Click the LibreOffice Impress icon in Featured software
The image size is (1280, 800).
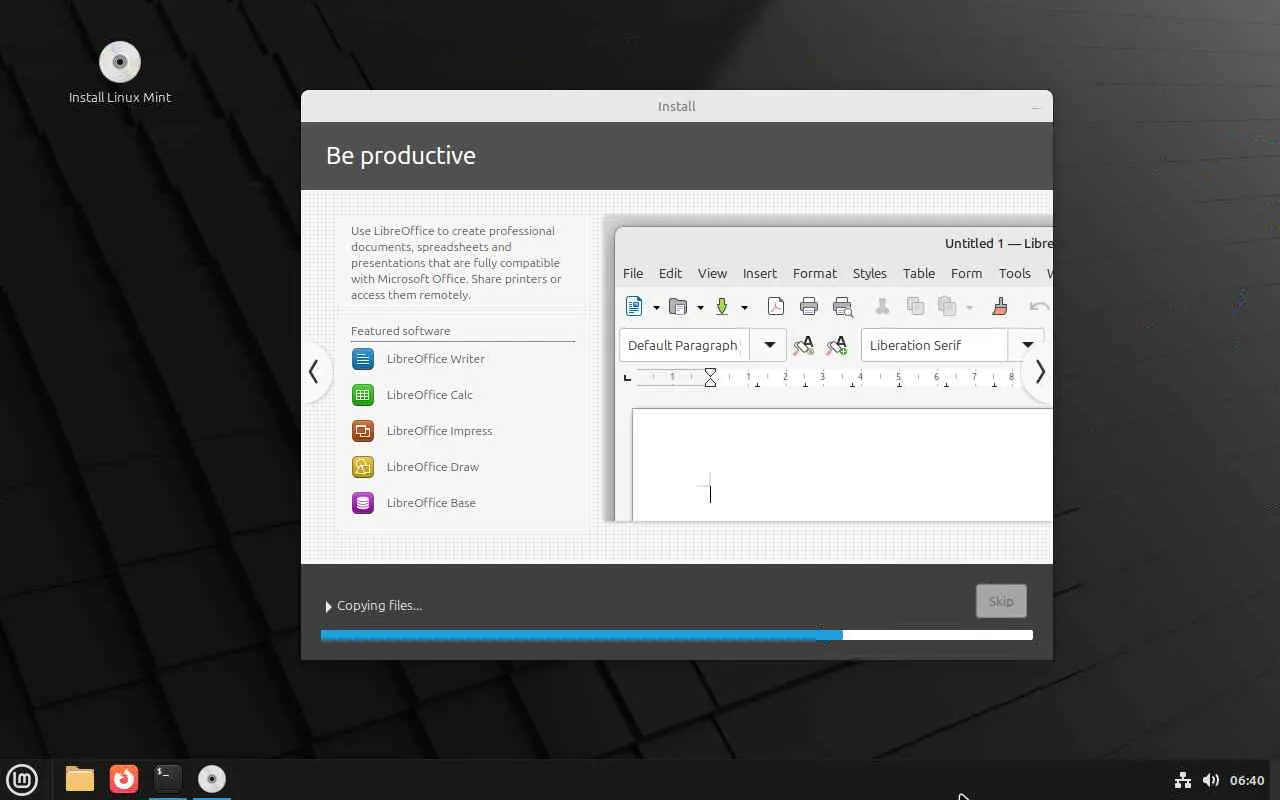(x=363, y=431)
